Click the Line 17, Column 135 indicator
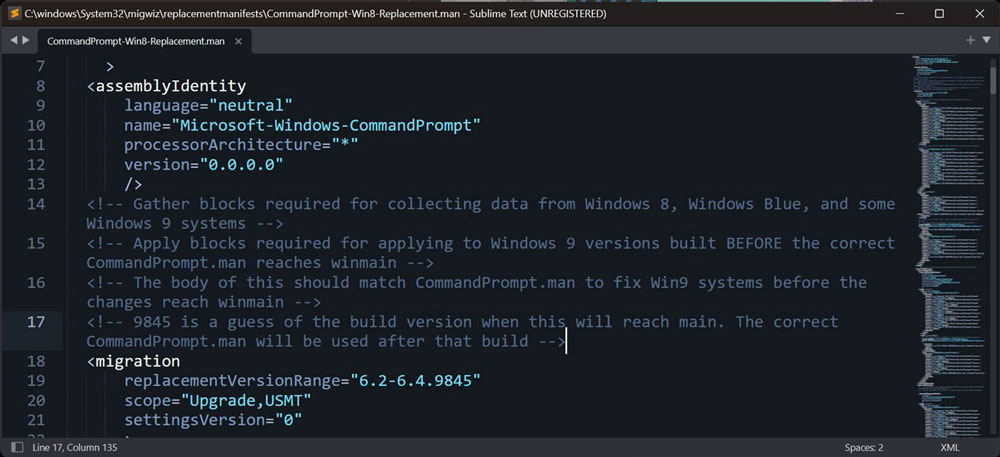Image resolution: width=1000 pixels, height=457 pixels. pyautogui.click(x=75, y=447)
